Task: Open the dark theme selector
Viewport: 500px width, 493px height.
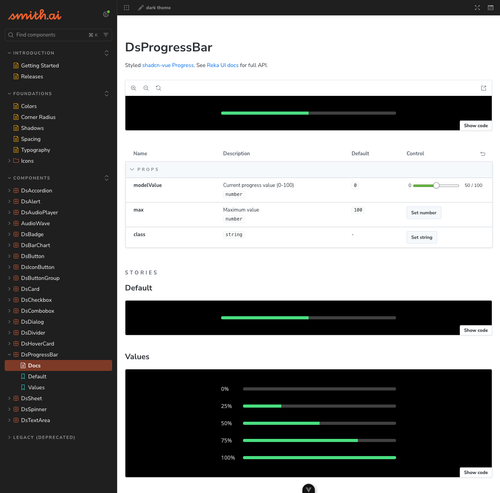Action: (x=155, y=7)
